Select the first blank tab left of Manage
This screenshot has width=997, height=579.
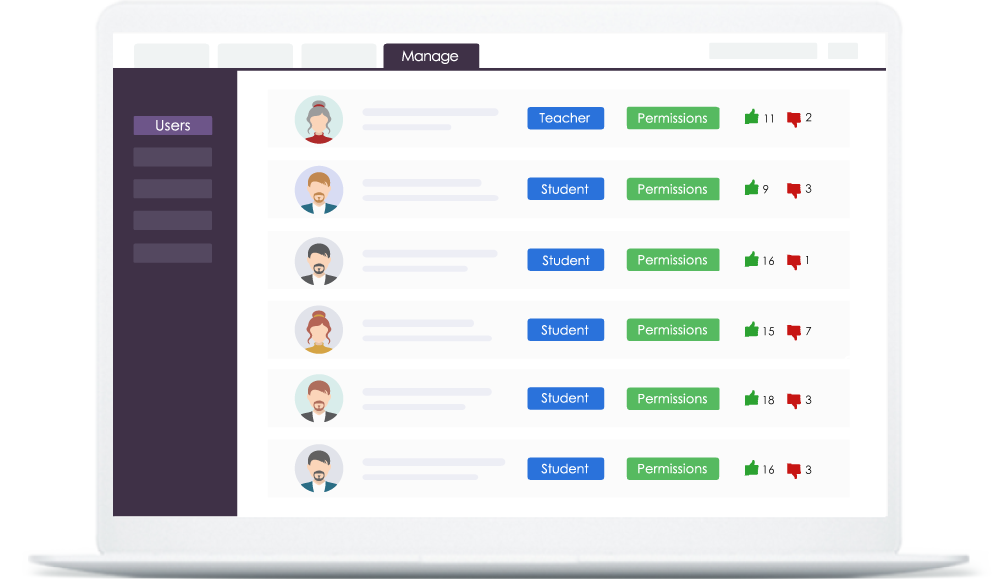[x=172, y=56]
